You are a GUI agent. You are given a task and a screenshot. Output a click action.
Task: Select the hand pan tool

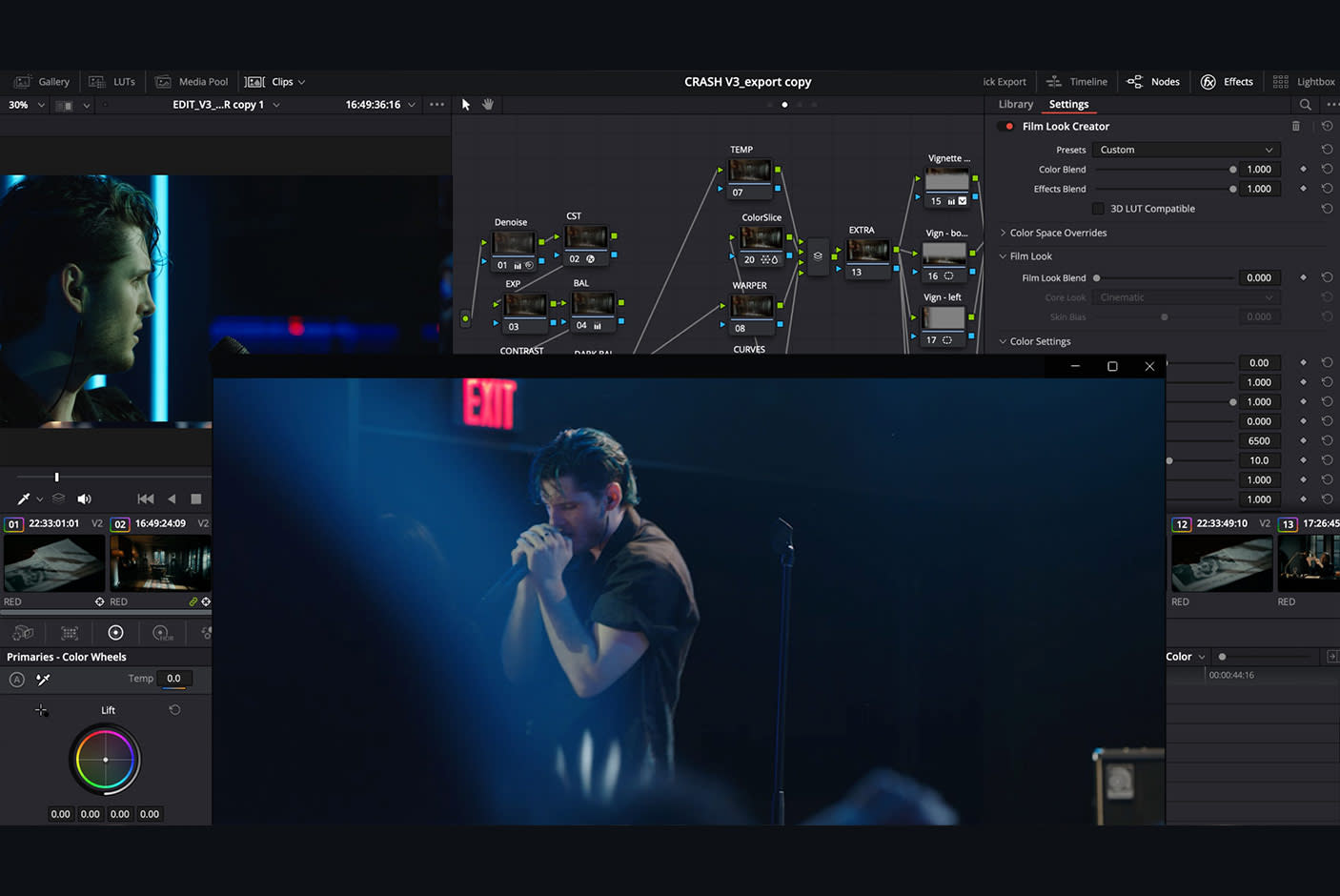[x=488, y=105]
